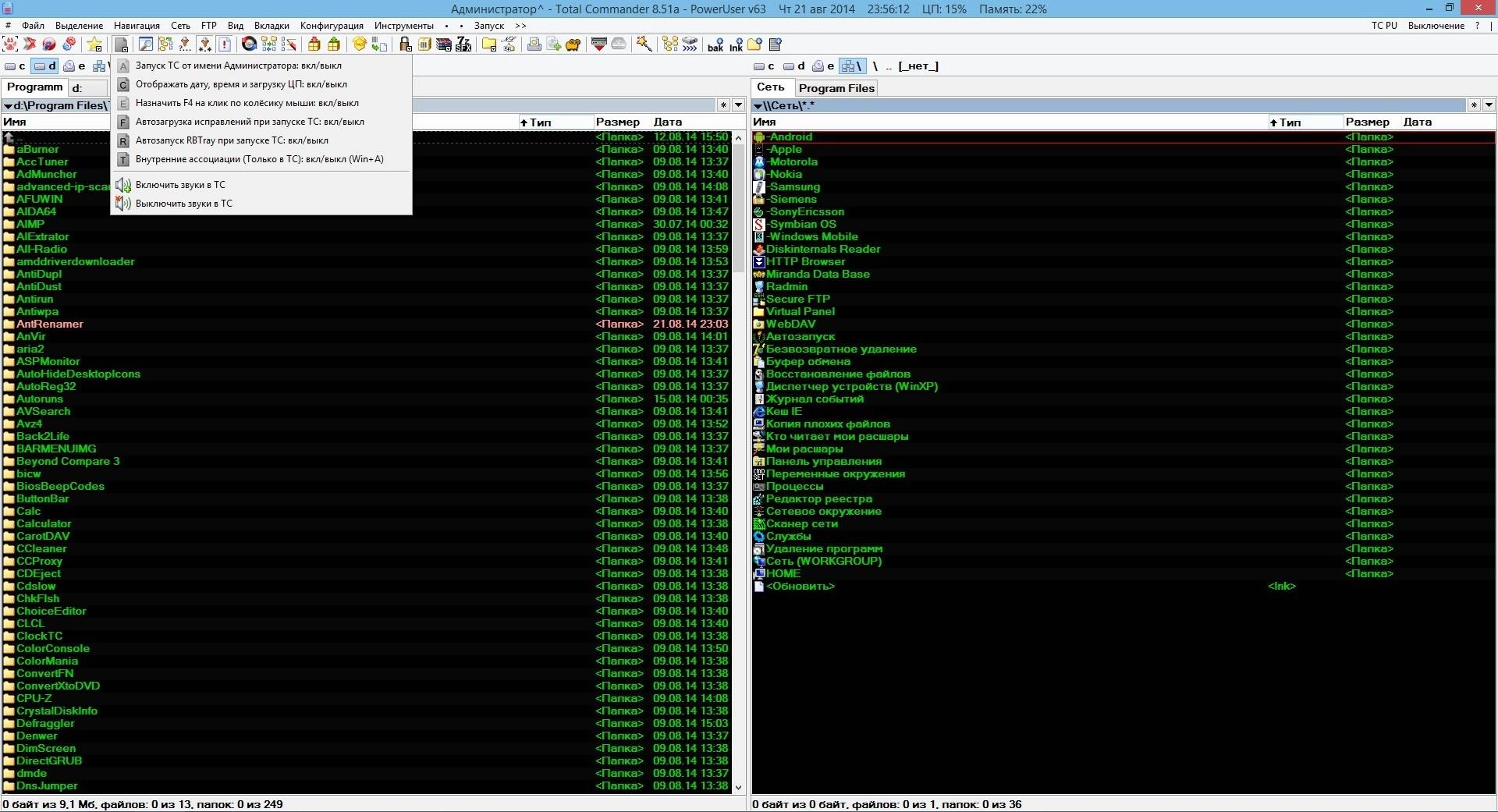
Task: Click the 'lnk' shortcut toolbar icon
Action: point(736,45)
